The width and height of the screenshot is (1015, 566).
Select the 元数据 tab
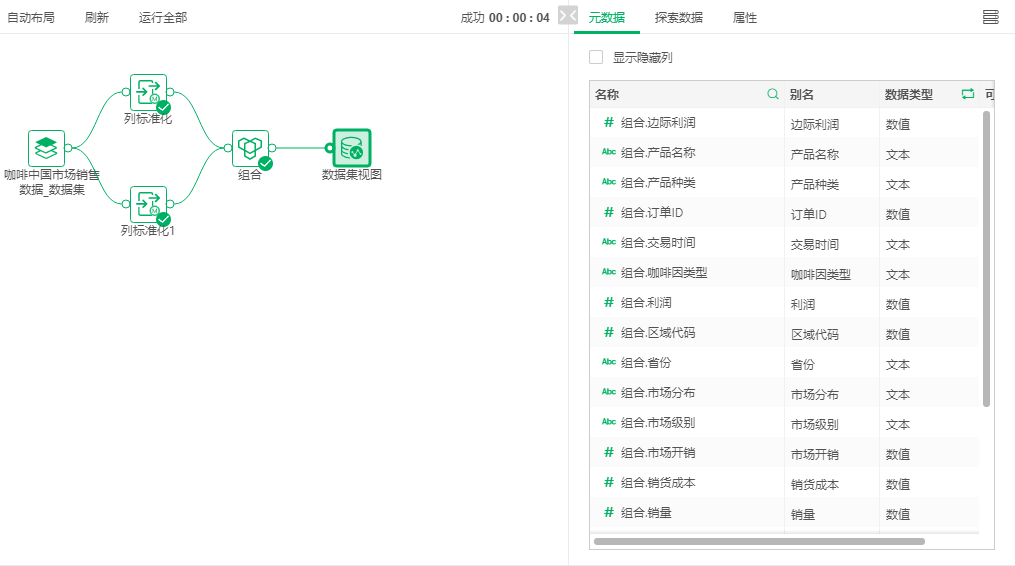[x=606, y=18]
